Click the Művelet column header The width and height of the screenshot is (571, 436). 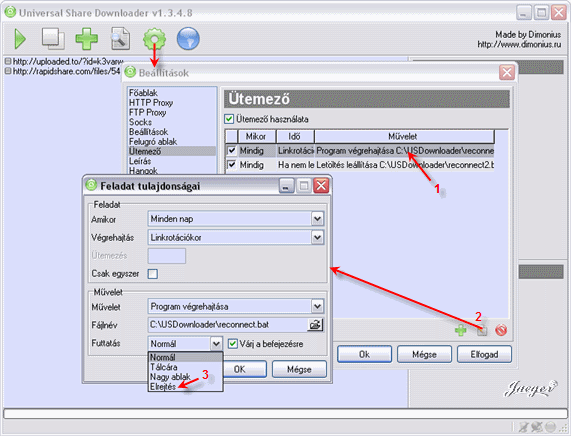(x=403, y=137)
